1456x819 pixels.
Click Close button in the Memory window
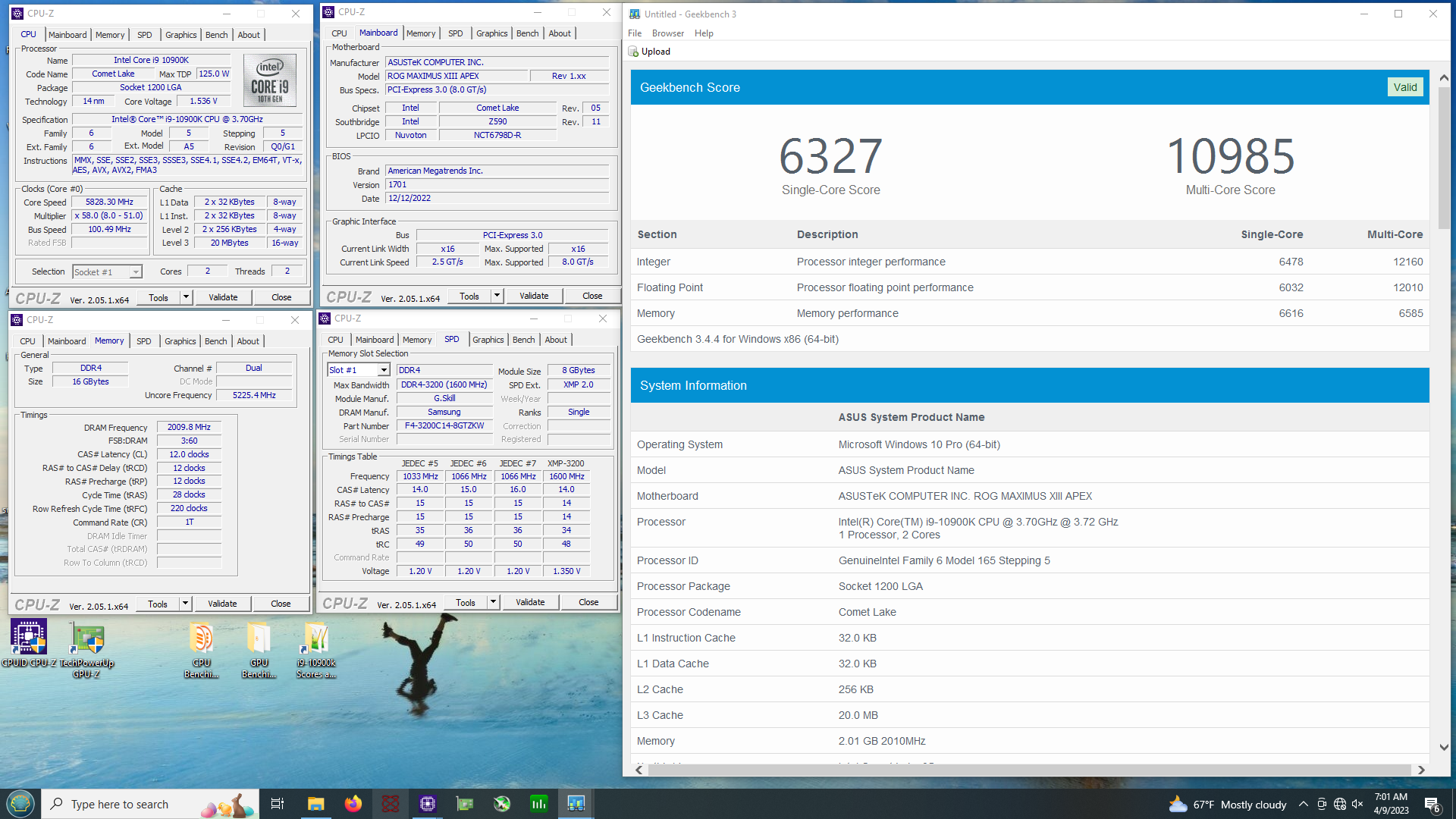click(281, 604)
